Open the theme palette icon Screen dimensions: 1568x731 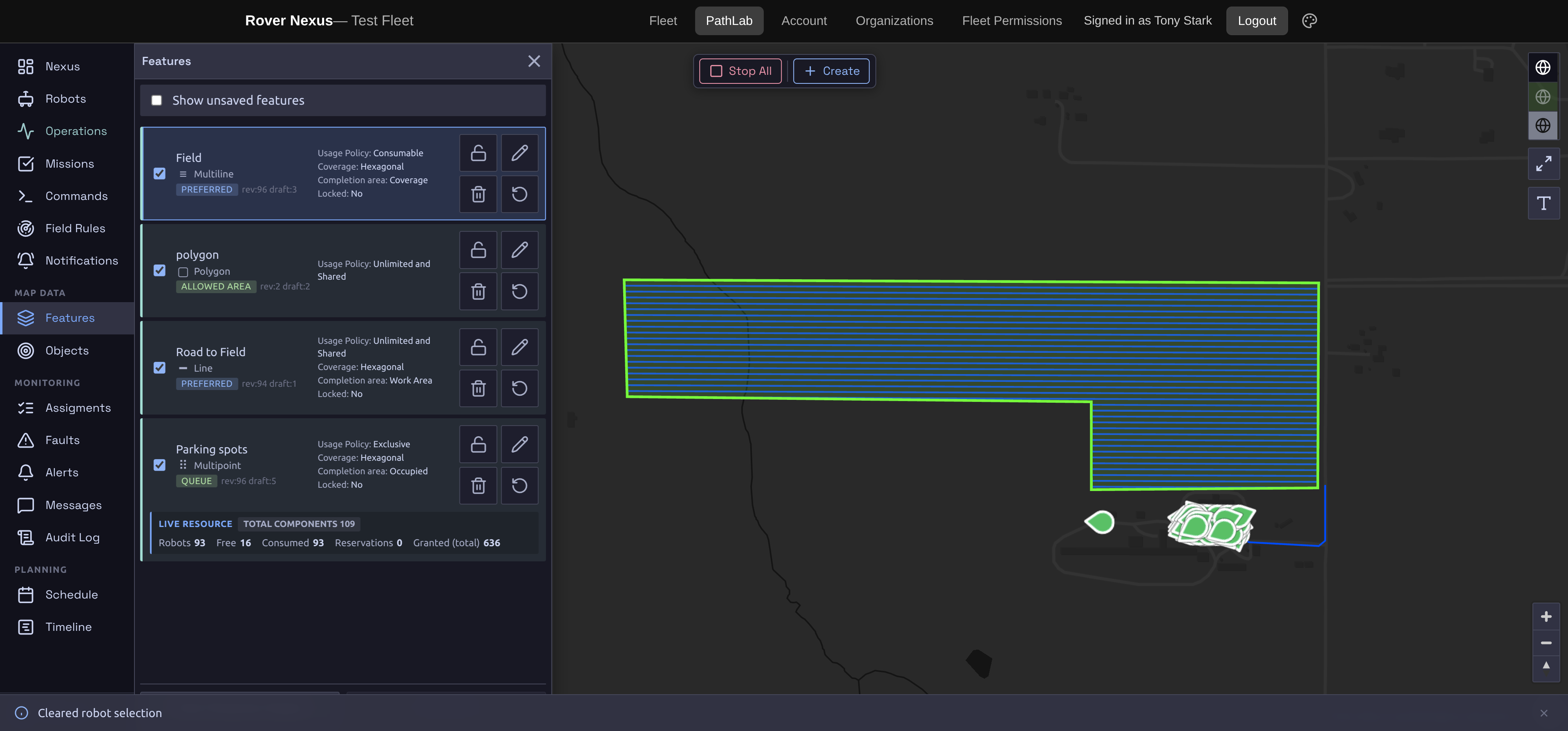coord(1309,21)
